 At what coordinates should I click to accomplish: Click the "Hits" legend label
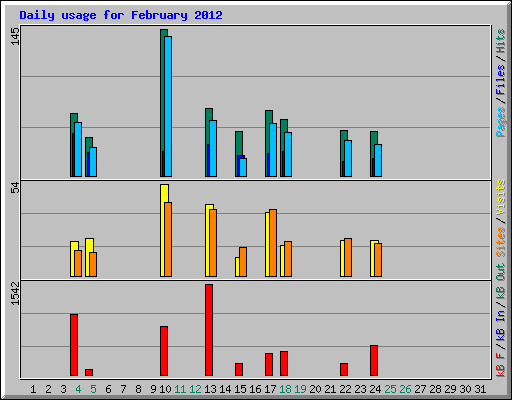pyautogui.click(x=501, y=41)
